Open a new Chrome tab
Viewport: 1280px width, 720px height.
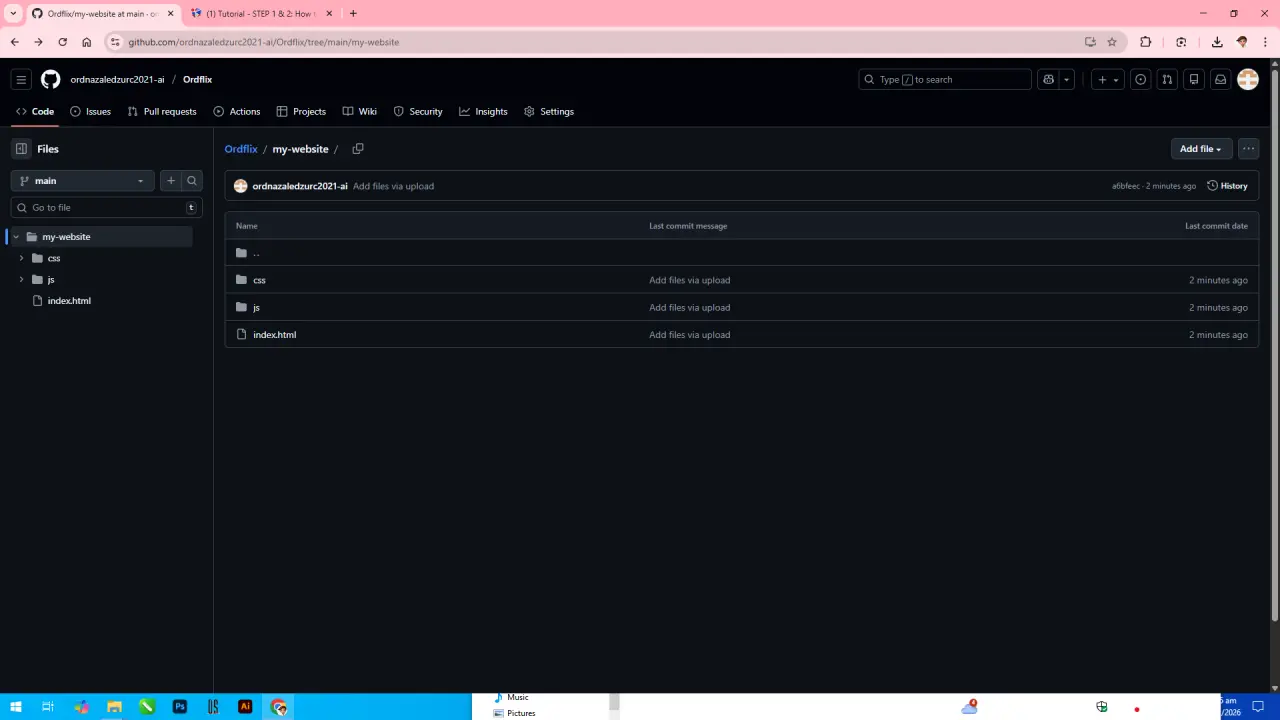point(353,14)
